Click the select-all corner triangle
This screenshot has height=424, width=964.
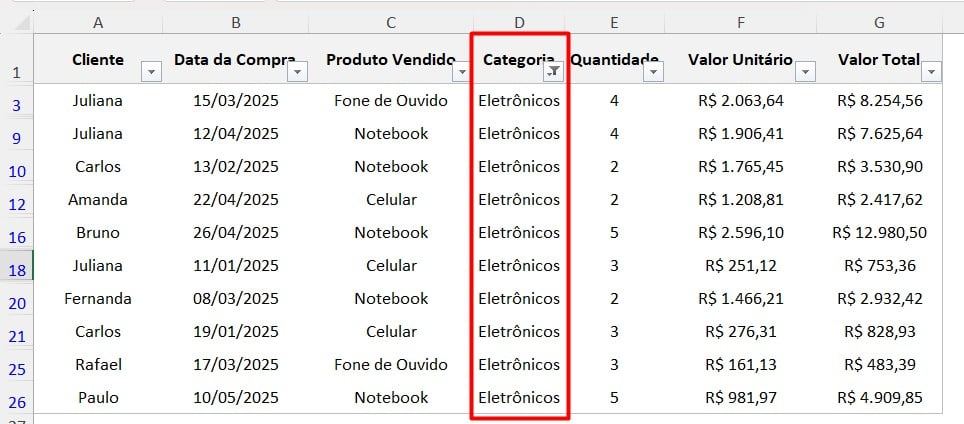(x=23, y=23)
